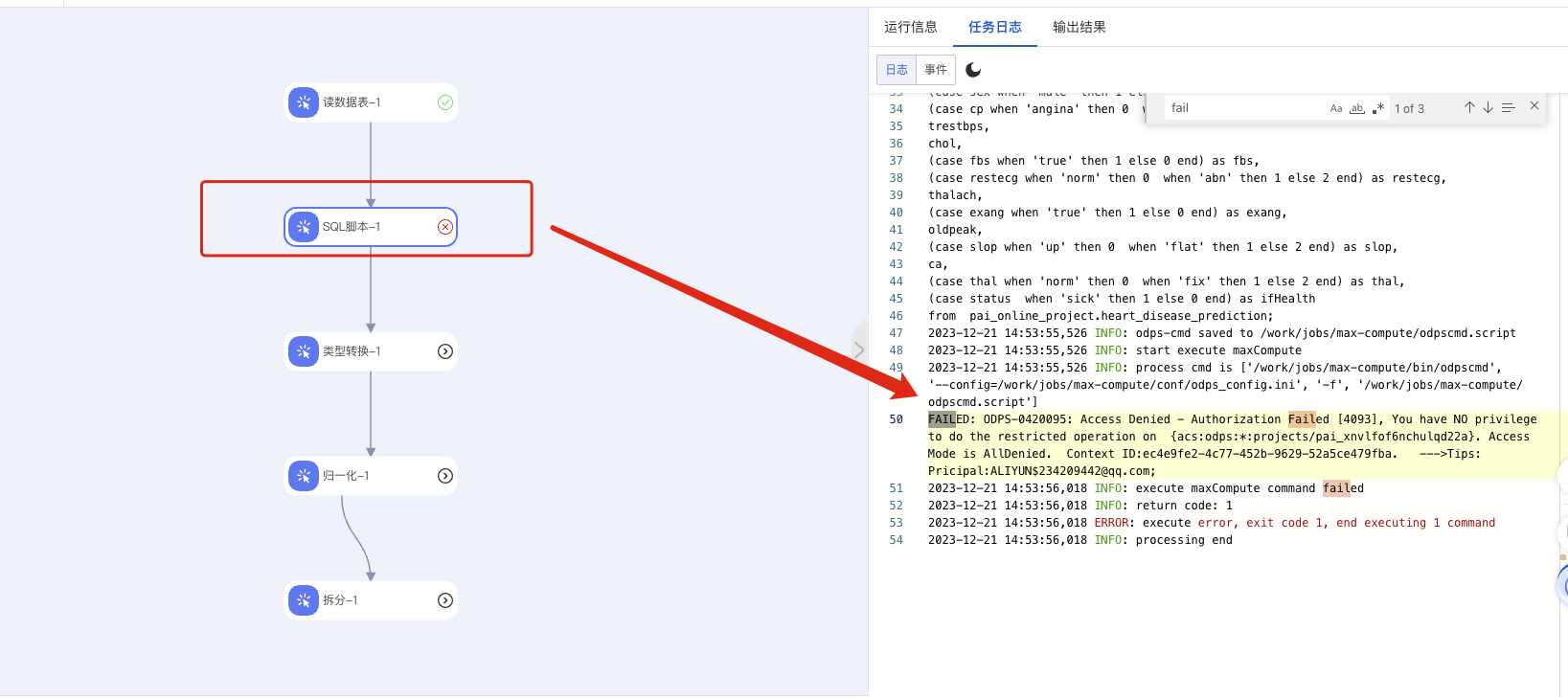The image size is (1568, 699).
Task: Click log line 'return code: 1'
Action: pos(1080,506)
